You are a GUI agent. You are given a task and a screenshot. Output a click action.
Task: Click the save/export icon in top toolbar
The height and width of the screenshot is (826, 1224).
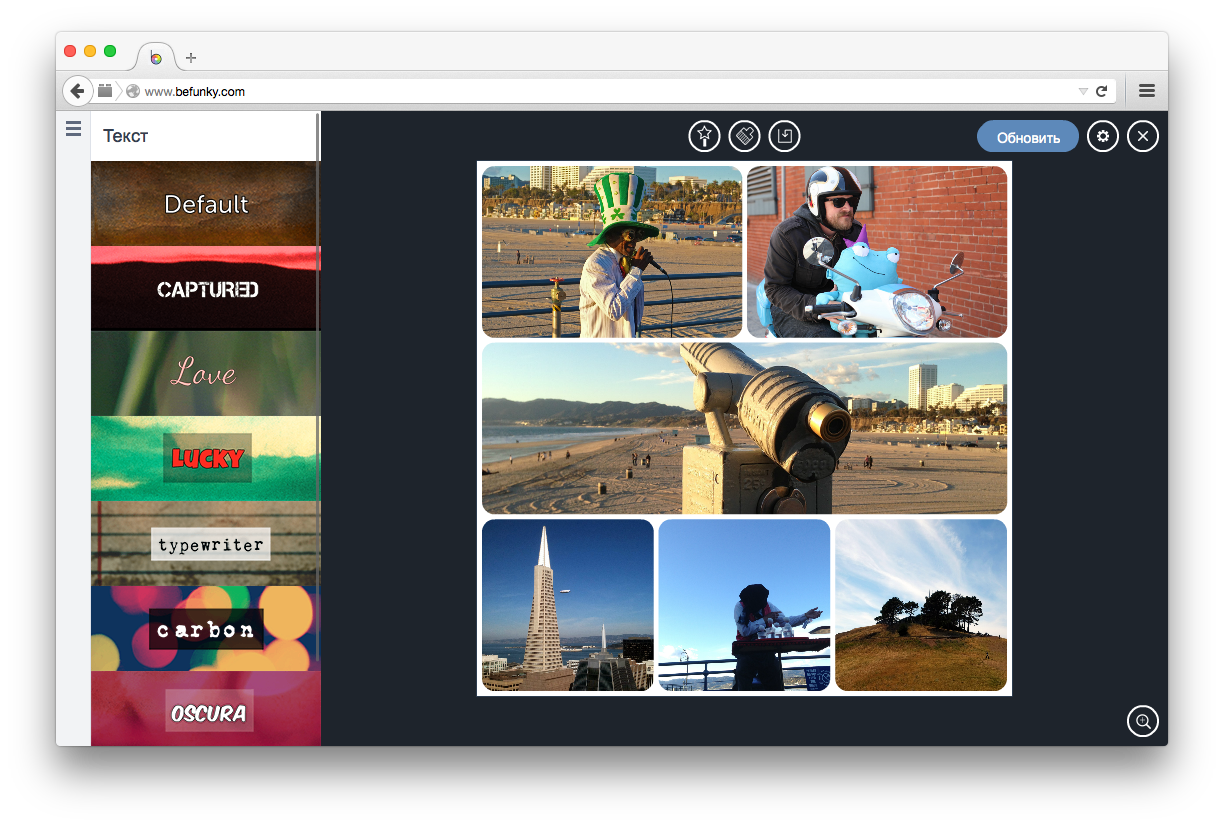[784, 136]
